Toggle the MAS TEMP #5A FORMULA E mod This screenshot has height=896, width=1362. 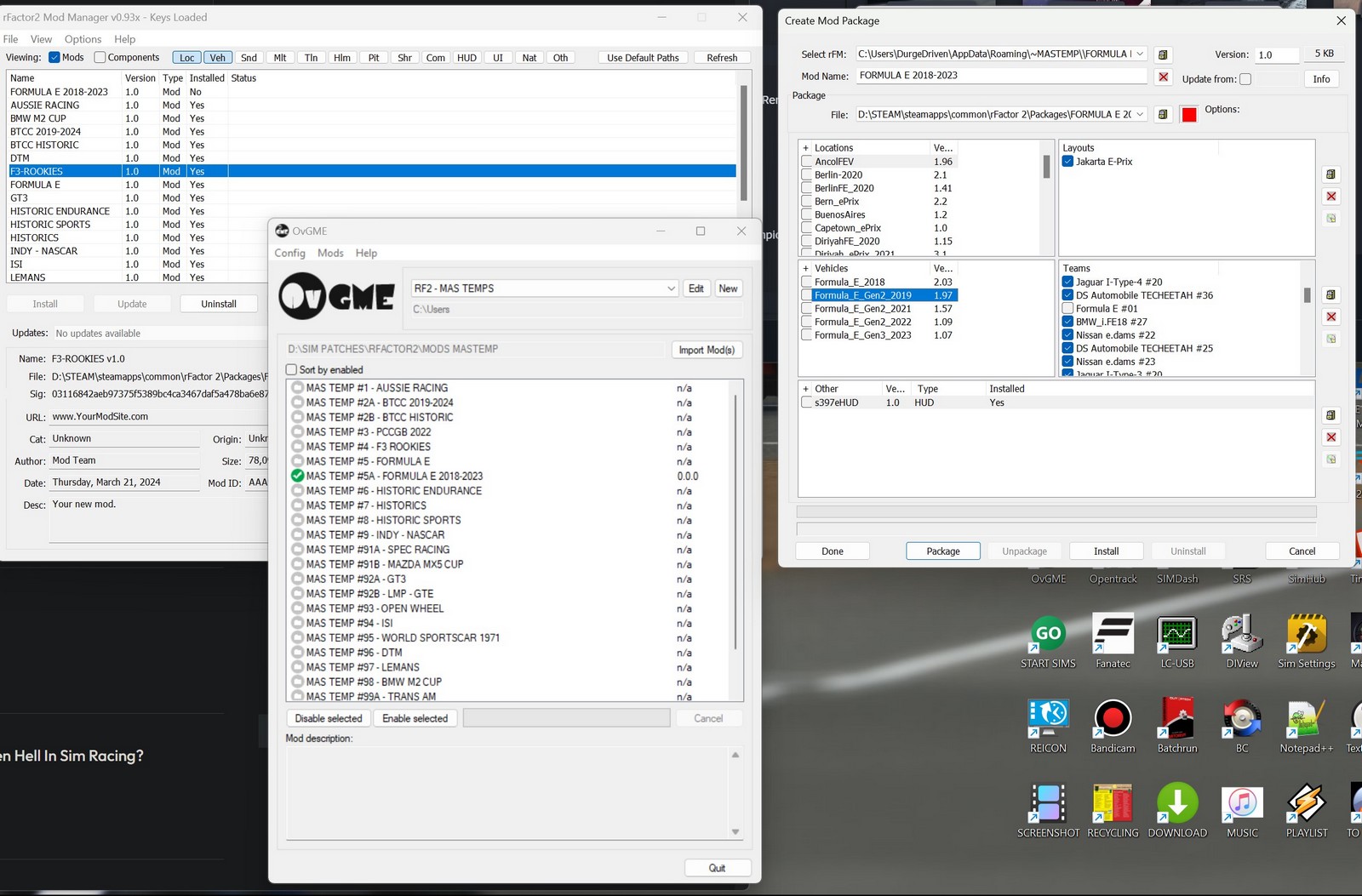click(297, 477)
